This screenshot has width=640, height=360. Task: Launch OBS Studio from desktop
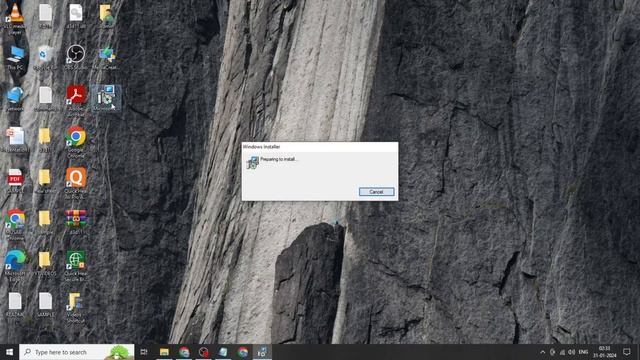(x=76, y=57)
